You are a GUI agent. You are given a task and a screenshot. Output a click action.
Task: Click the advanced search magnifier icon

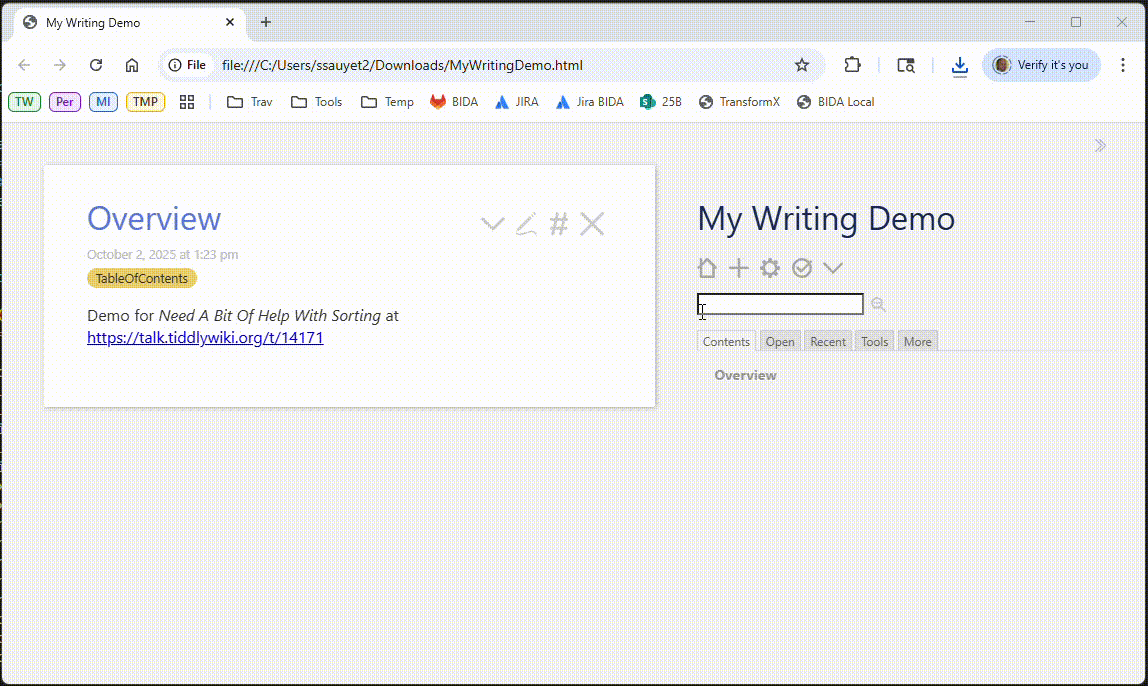pos(878,305)
